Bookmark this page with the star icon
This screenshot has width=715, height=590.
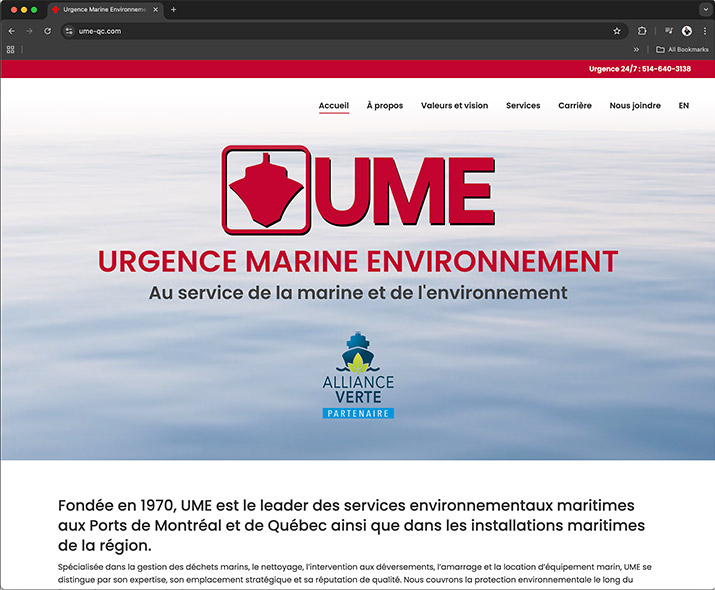pos(617,31)
